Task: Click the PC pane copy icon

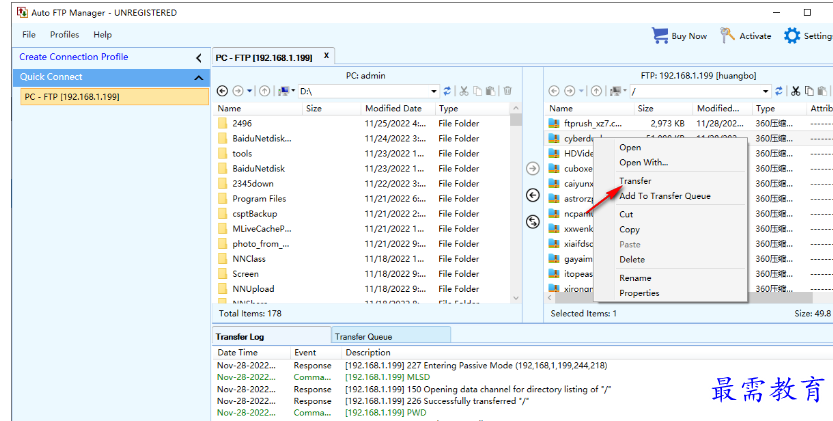Action: (477, 91)
